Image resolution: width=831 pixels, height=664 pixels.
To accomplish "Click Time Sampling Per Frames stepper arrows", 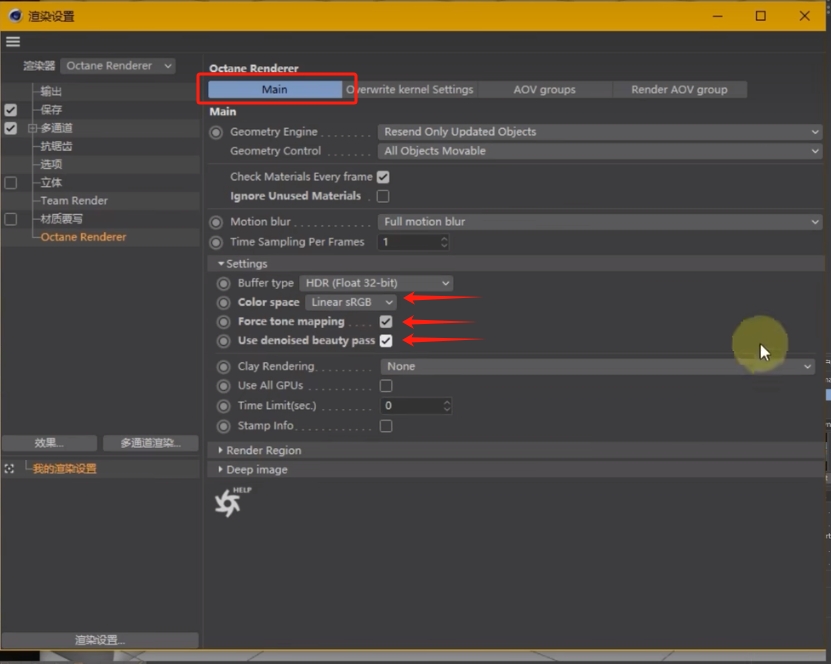I will pos(444,242).
